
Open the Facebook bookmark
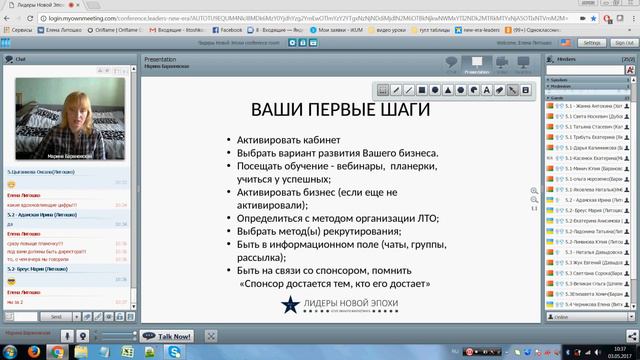coord(227,30)
